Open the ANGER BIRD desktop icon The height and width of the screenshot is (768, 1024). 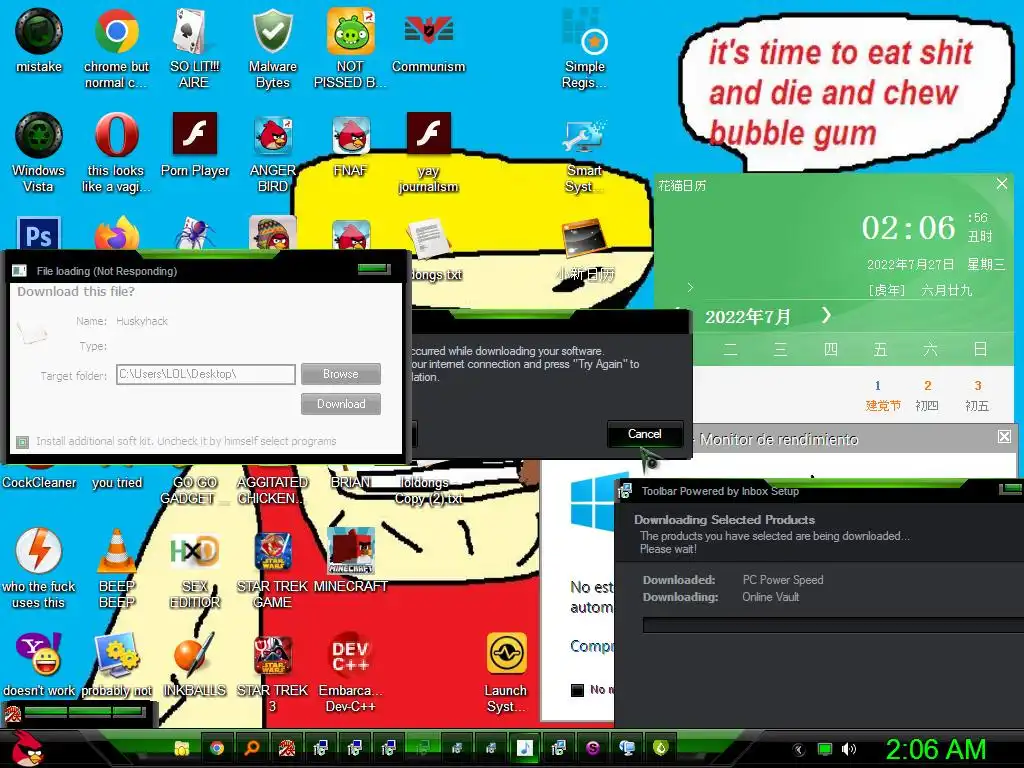click(x=272, y=152)
